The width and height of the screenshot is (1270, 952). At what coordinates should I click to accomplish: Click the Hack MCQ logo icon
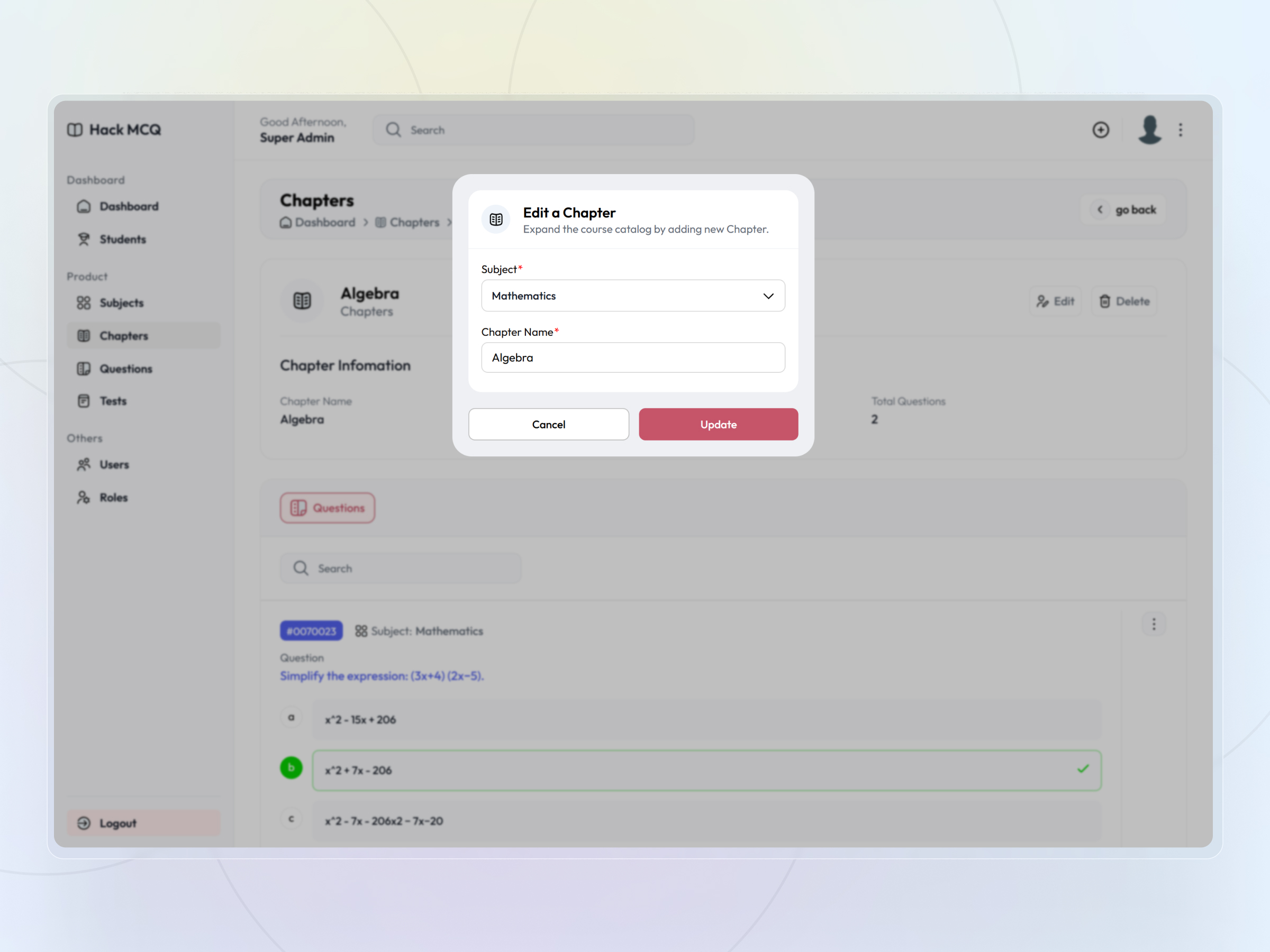tap(75, 130)
